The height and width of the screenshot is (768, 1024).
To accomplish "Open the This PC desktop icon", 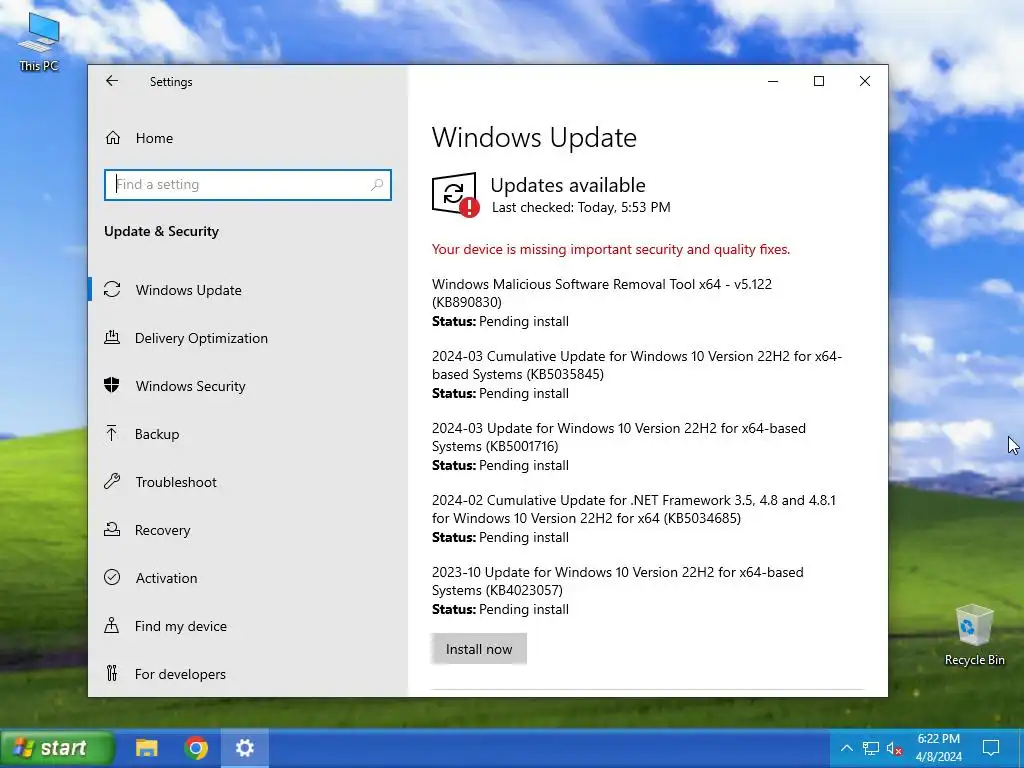I will tap(39, 42).
